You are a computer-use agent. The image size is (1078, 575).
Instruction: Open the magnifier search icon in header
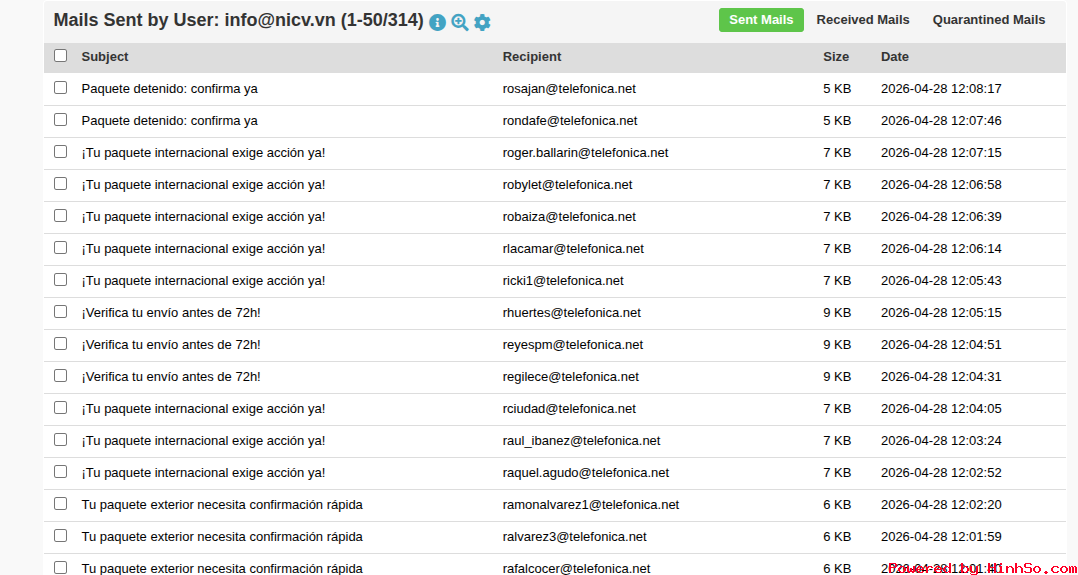point(460,22)
